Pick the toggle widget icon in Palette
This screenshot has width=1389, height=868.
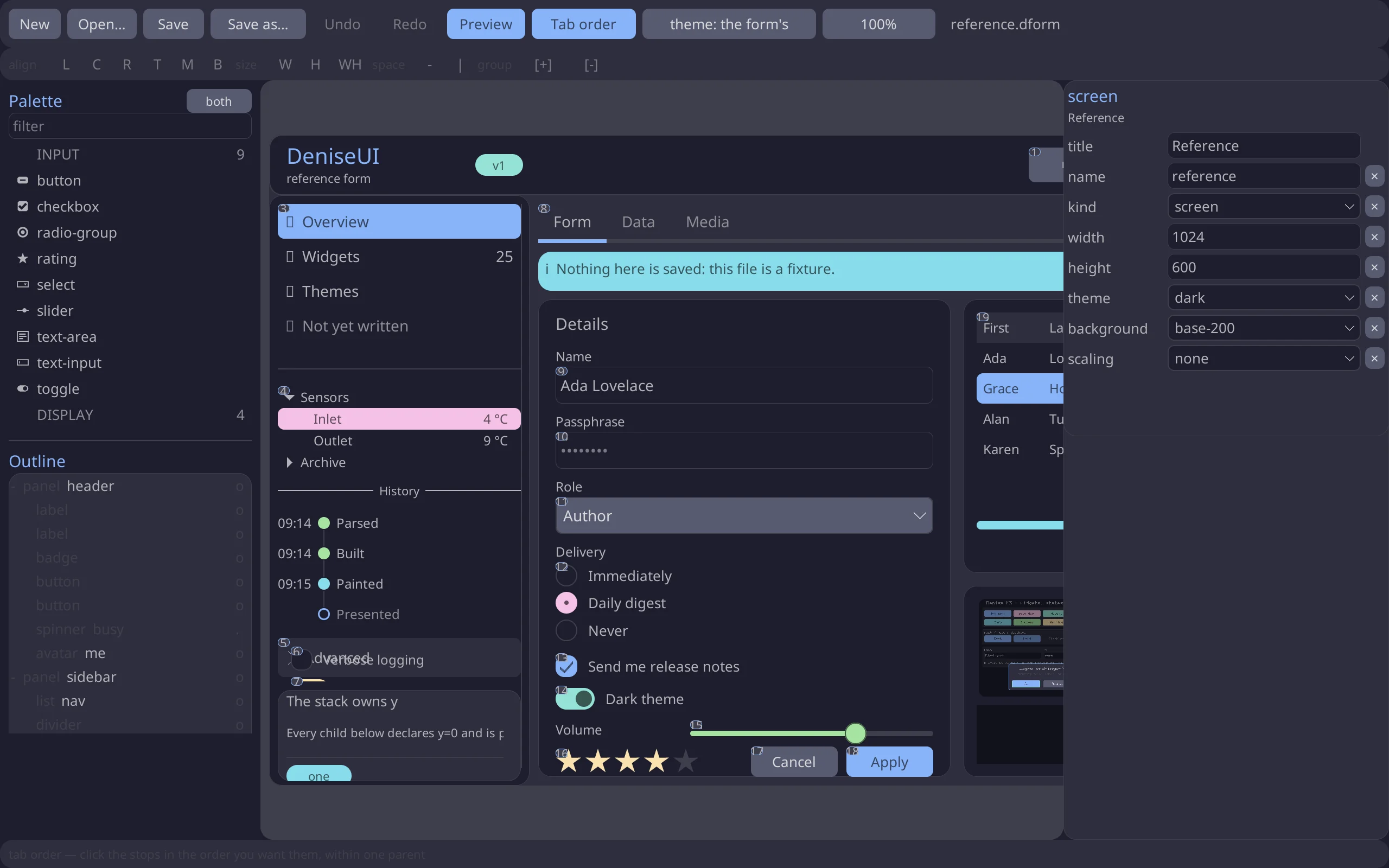tap(22, 388)
